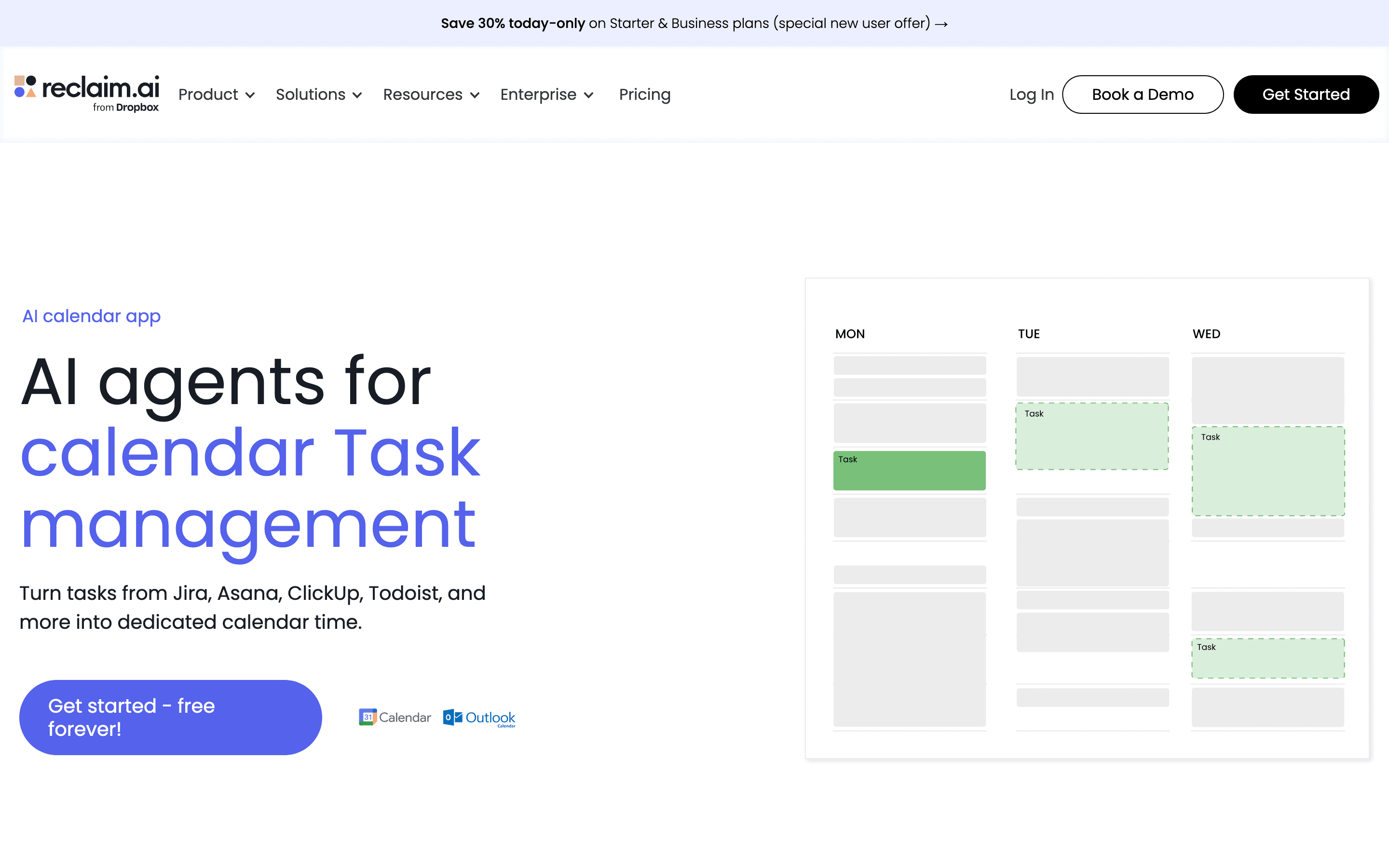Click the 'AI calendar app' text
The image size is (1389, 868).
[91, 316]
